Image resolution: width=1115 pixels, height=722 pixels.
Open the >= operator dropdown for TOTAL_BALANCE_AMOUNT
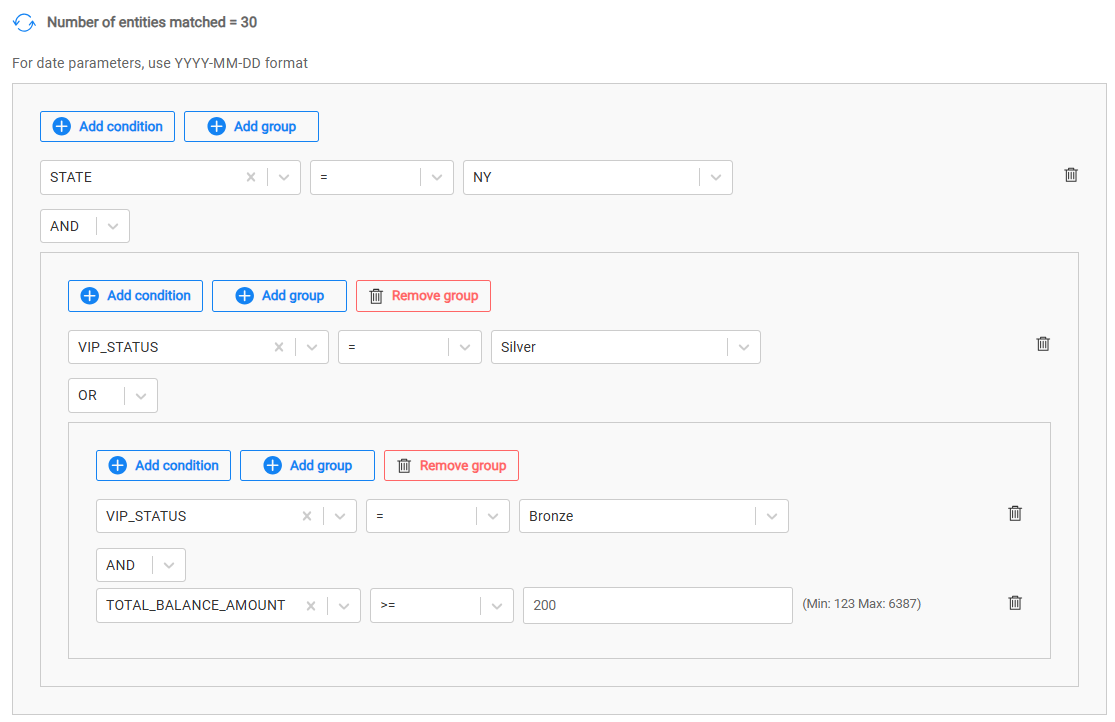[x=497, y=605]
